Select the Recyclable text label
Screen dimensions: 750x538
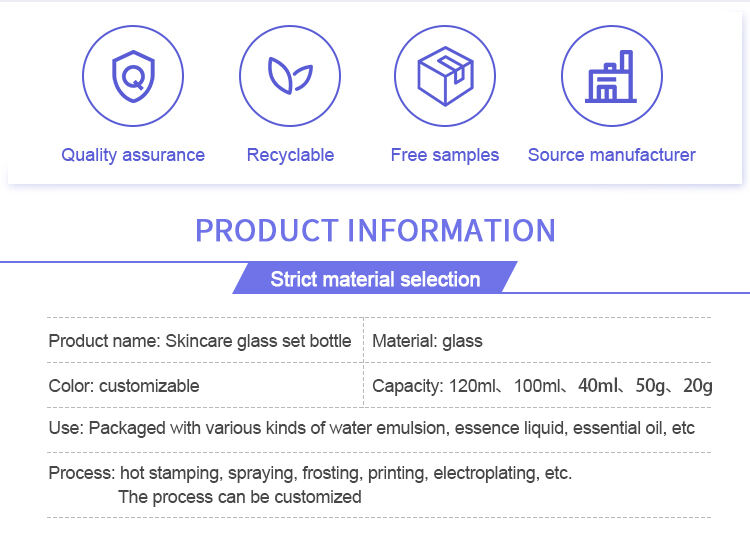290,155
